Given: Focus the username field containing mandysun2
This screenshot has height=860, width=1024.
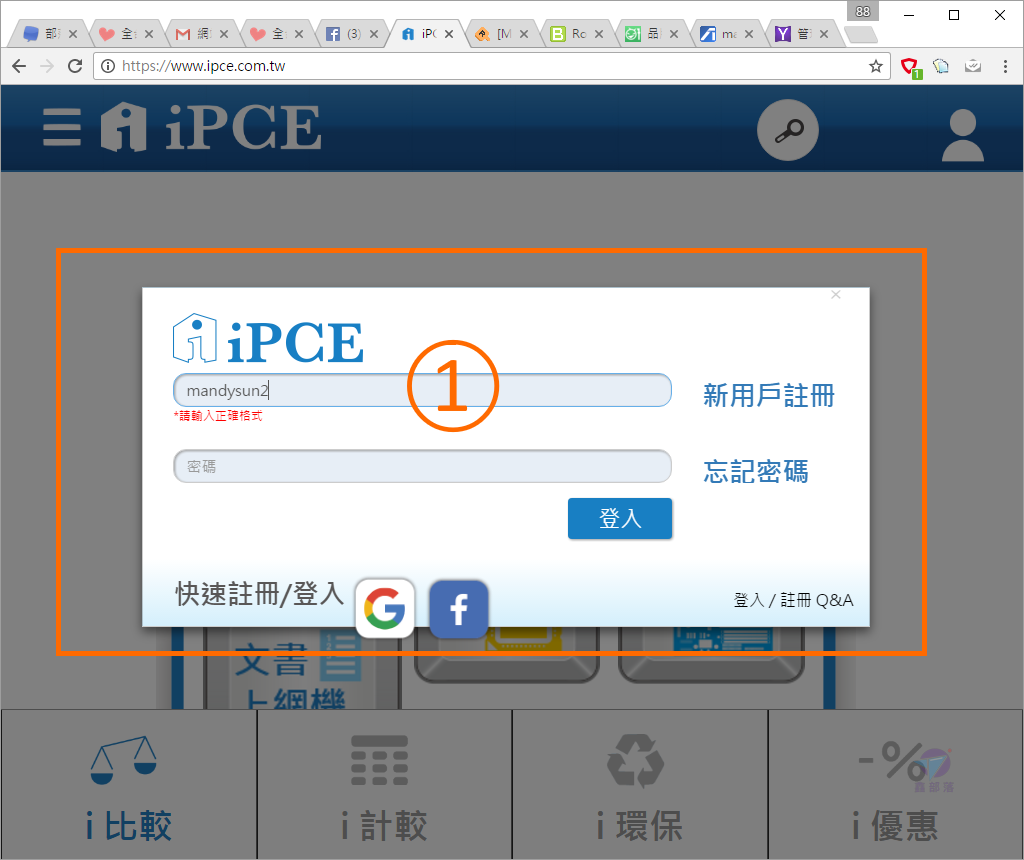Looking at the screenshot, I should click(422, 390).
